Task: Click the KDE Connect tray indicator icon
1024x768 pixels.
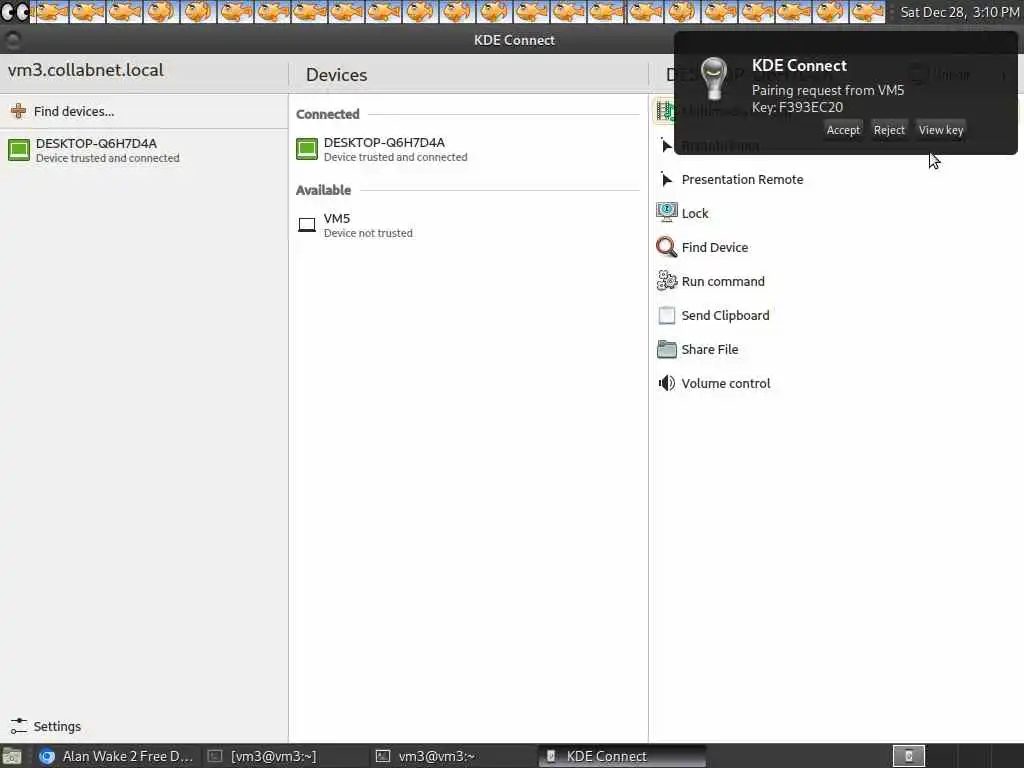Action: click(908, 756)
